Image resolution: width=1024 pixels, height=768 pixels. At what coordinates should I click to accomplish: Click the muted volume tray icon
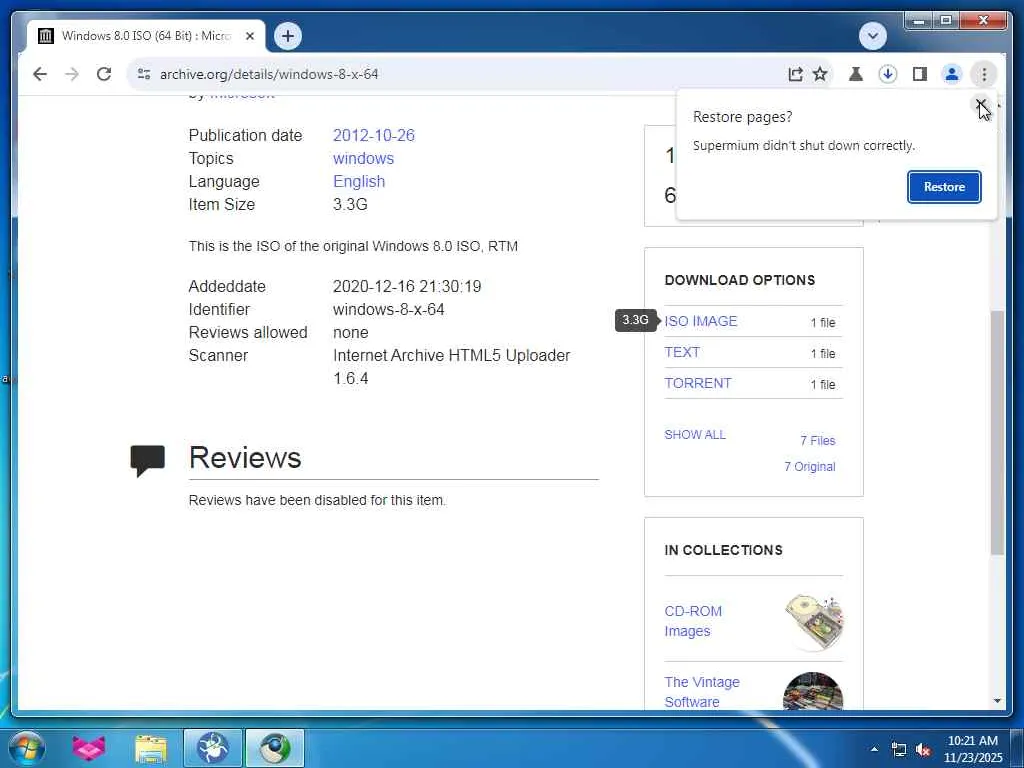pos(923,750)
